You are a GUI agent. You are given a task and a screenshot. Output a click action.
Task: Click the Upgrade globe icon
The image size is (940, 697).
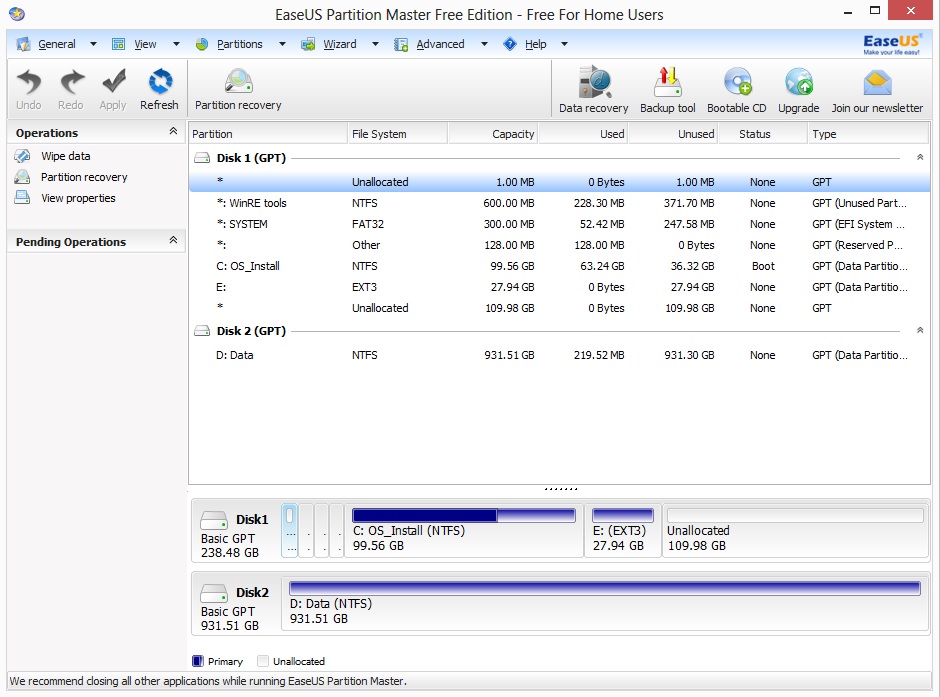pyautogui.click(x=799, y=82)
